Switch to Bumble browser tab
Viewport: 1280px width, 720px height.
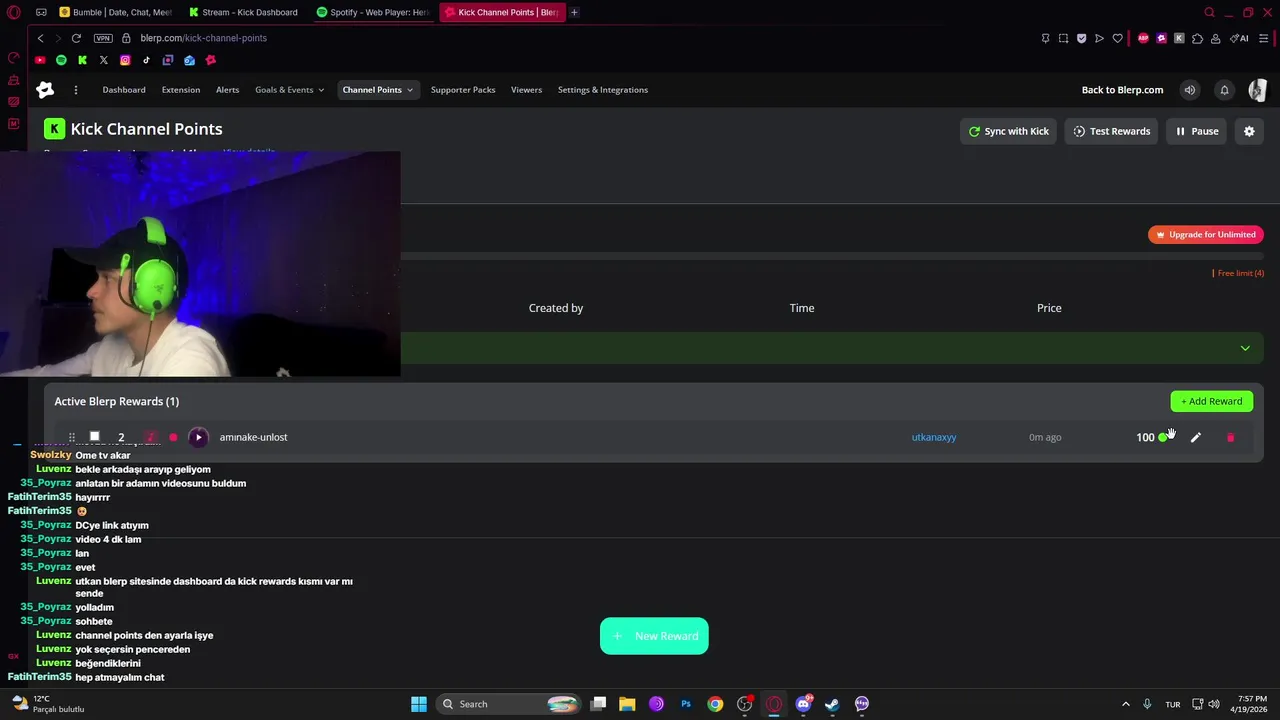click(116, 12)
